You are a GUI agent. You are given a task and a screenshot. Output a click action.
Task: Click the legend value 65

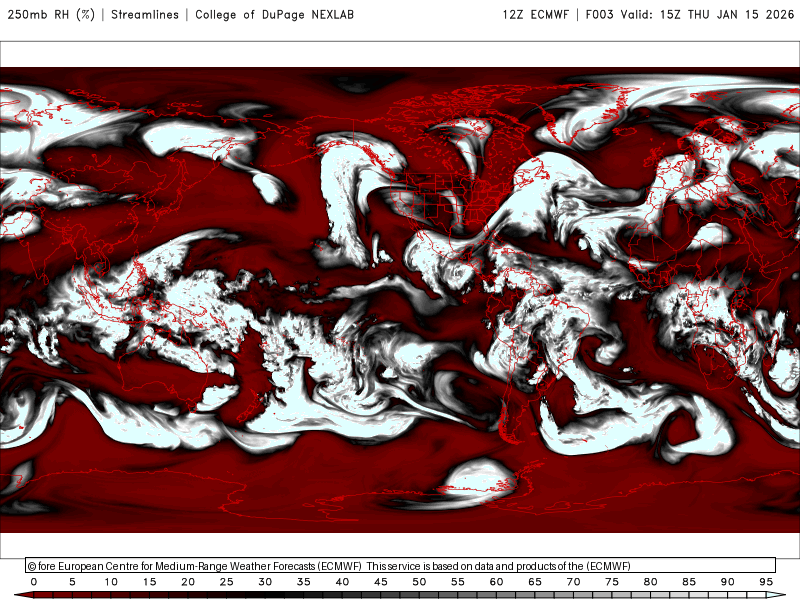tap(535, 582)
